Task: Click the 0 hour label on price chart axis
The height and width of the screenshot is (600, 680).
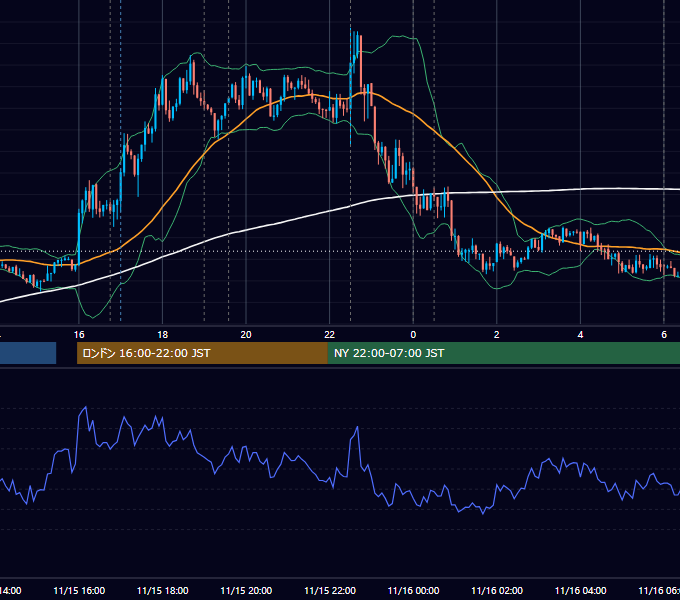Action: pos(413,334)
